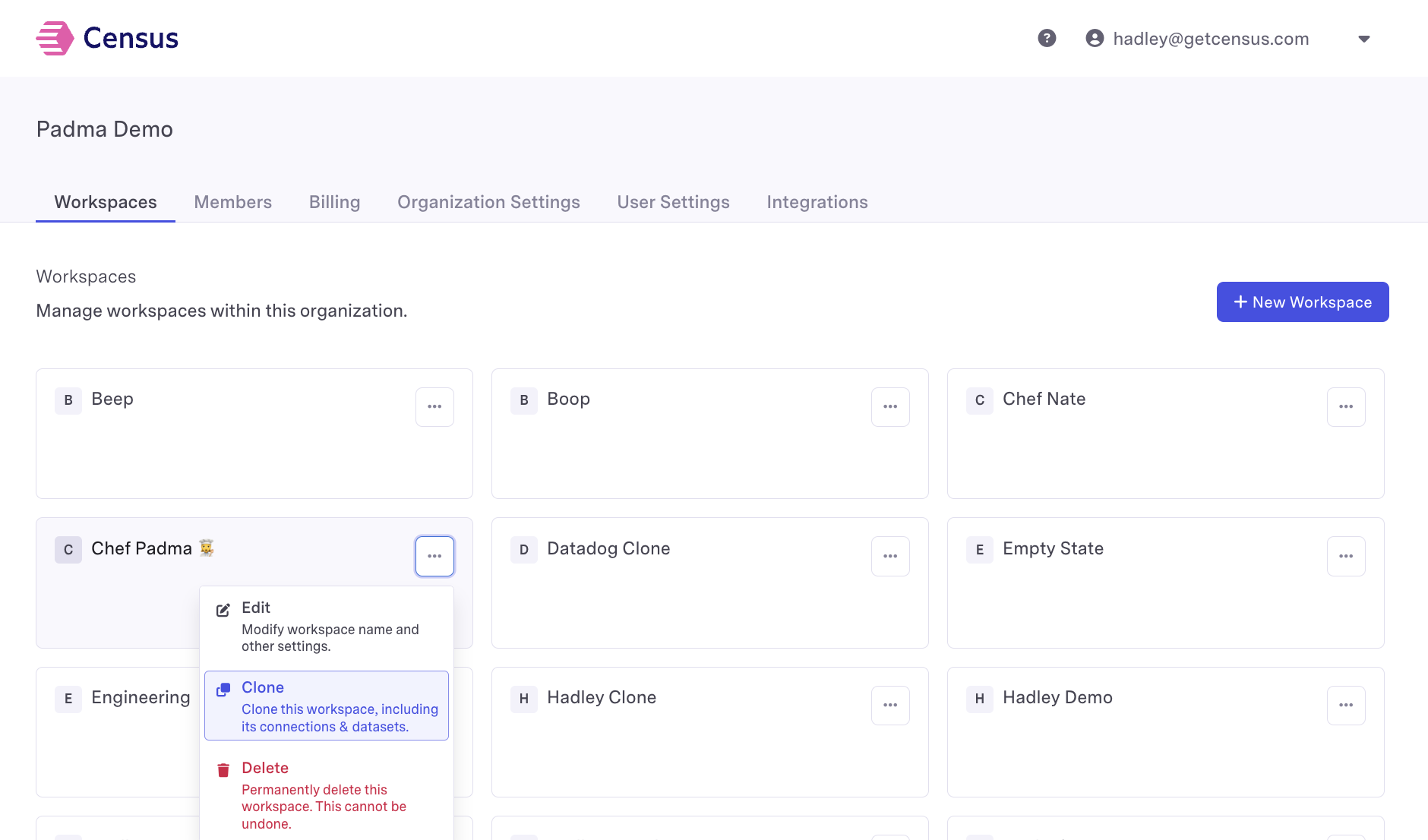
Task: Open the Beep workspace options menu
Action: pyautogui.click(x=434, y=406)
